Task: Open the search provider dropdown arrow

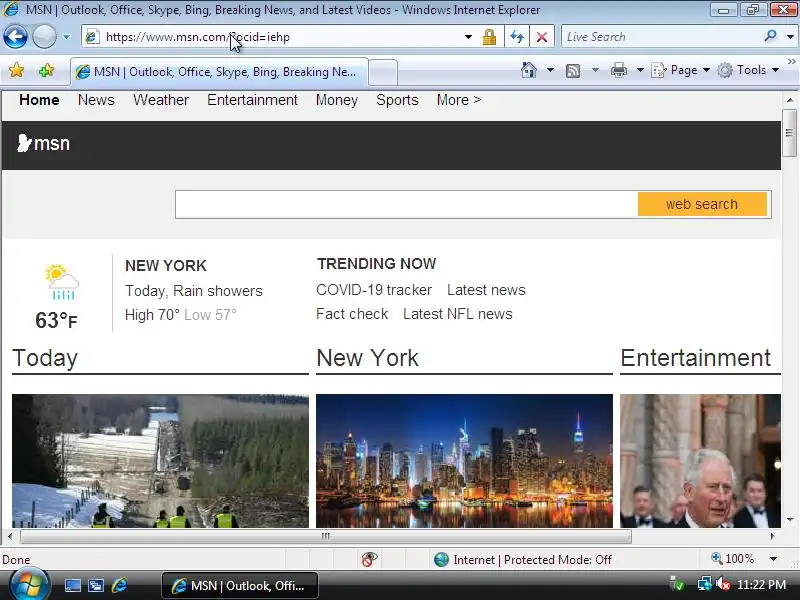Action: click(x=790, y=37)
